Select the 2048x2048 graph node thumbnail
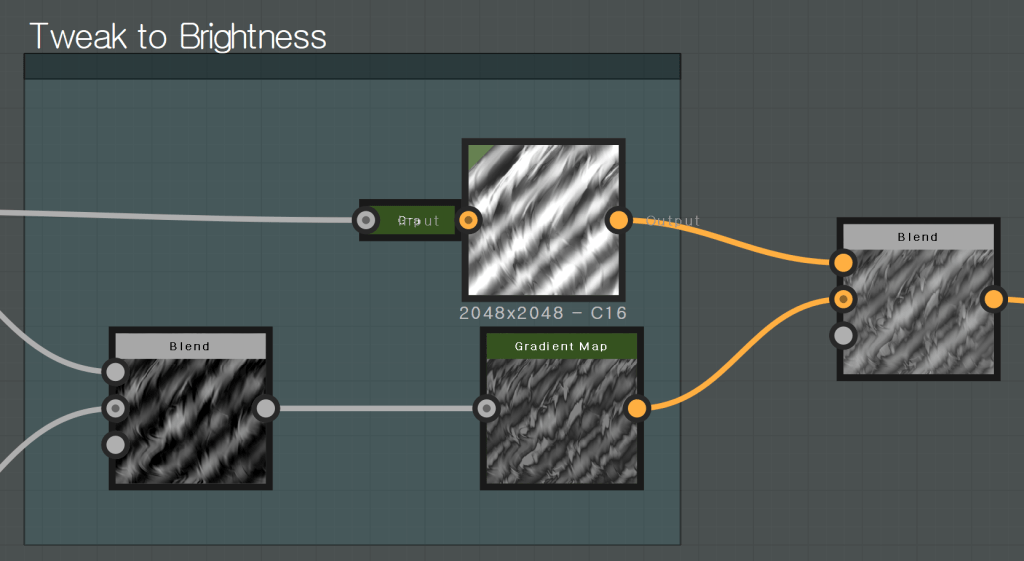This screenshot has height=561, width=1024. [x=543, y=219]
